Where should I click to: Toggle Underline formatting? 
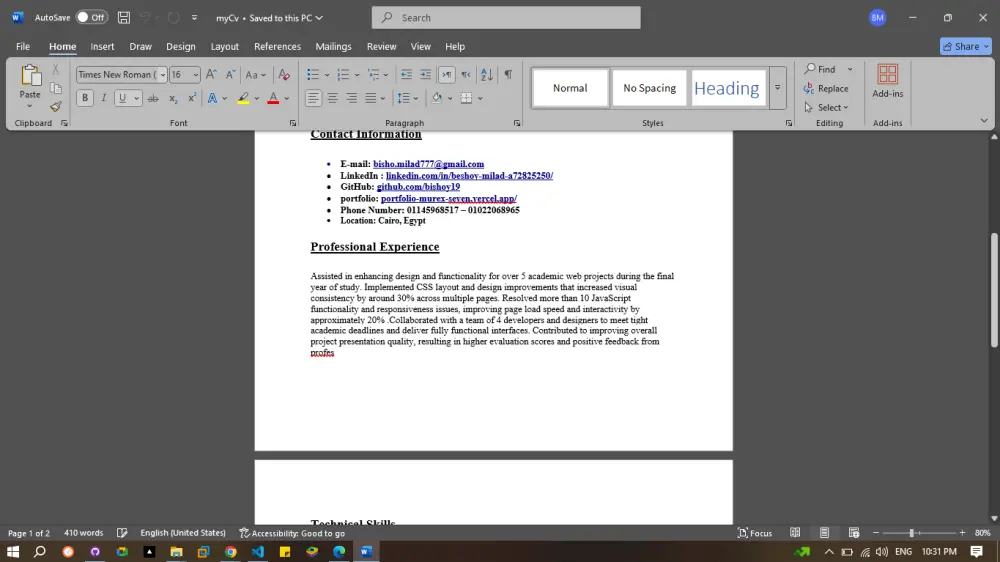[x=122, y=98]
